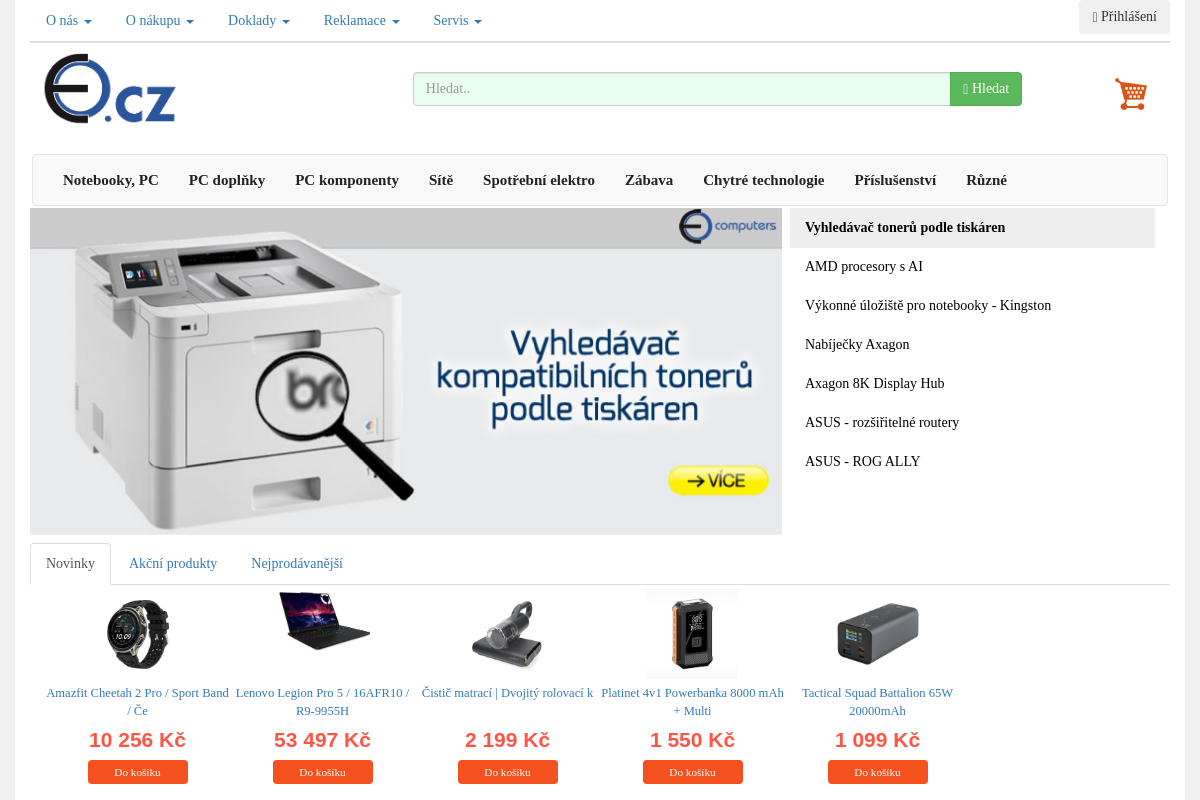Switch to the Akční produkty tab
Screen dimensions: 1200x800
(x=173, y=564)
